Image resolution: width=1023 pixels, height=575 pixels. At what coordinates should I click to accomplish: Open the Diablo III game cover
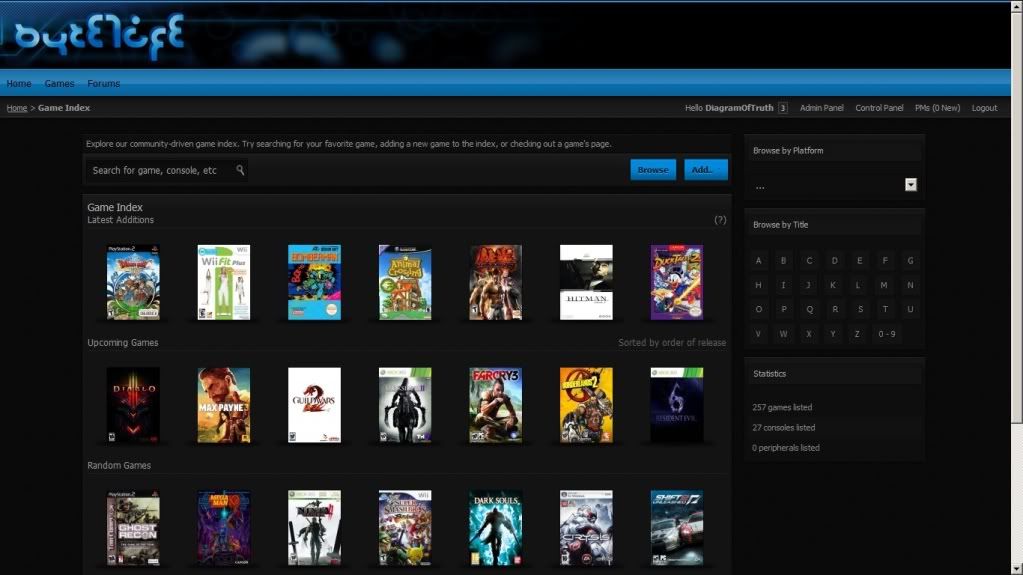pos(133,405)
